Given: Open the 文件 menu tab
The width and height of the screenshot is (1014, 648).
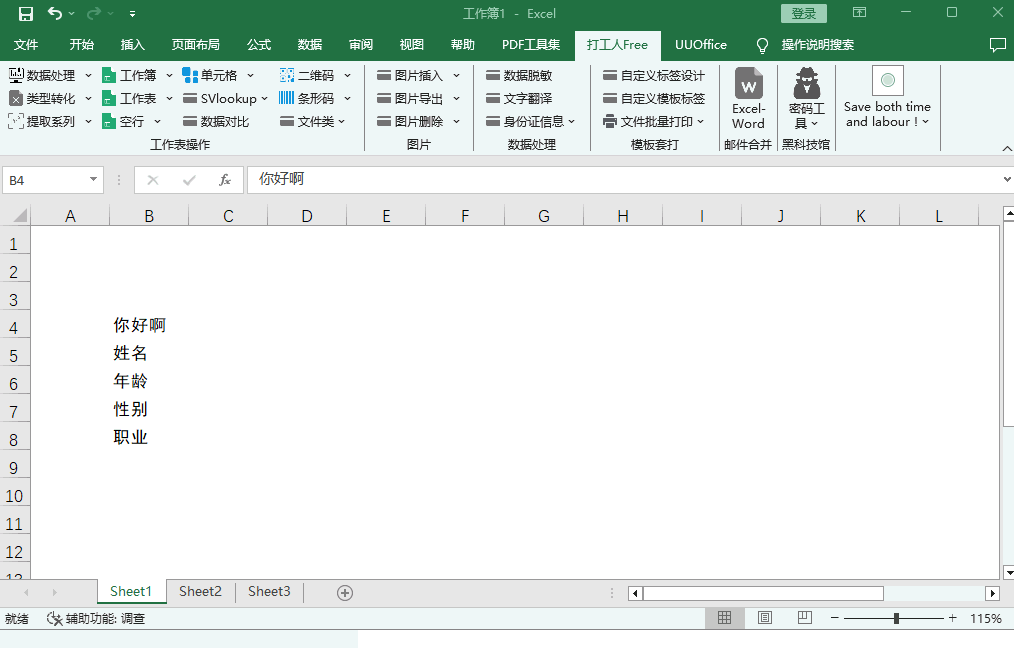Looking at the screenshot, I should coord(26,45).
